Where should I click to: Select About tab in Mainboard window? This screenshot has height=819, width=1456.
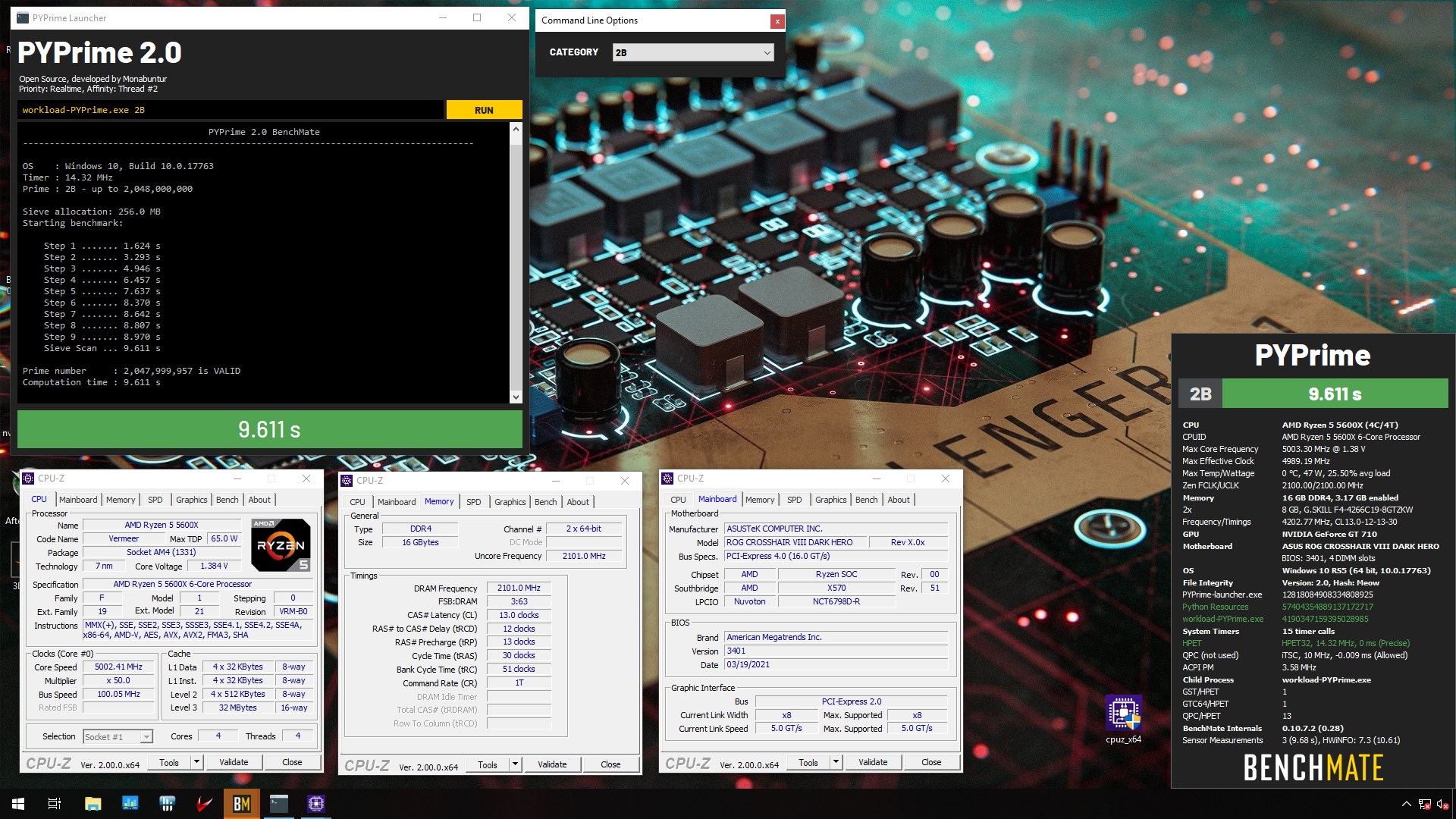pyautogui.click(x=899, y=500)
